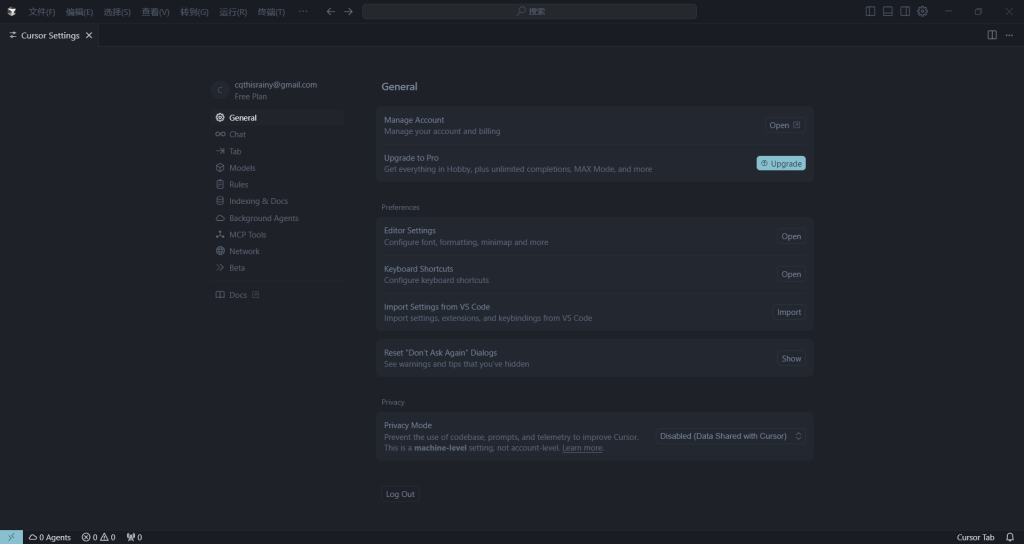Show hidden Don't Ask Again dialogs

point(791,359)
